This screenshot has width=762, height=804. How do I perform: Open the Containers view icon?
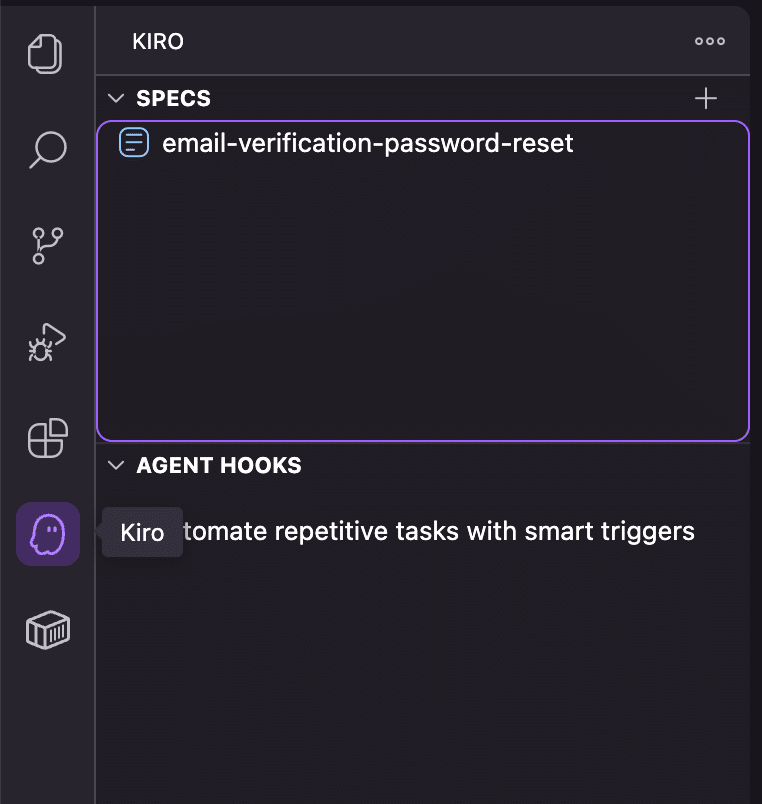click(x=47, y=630)
